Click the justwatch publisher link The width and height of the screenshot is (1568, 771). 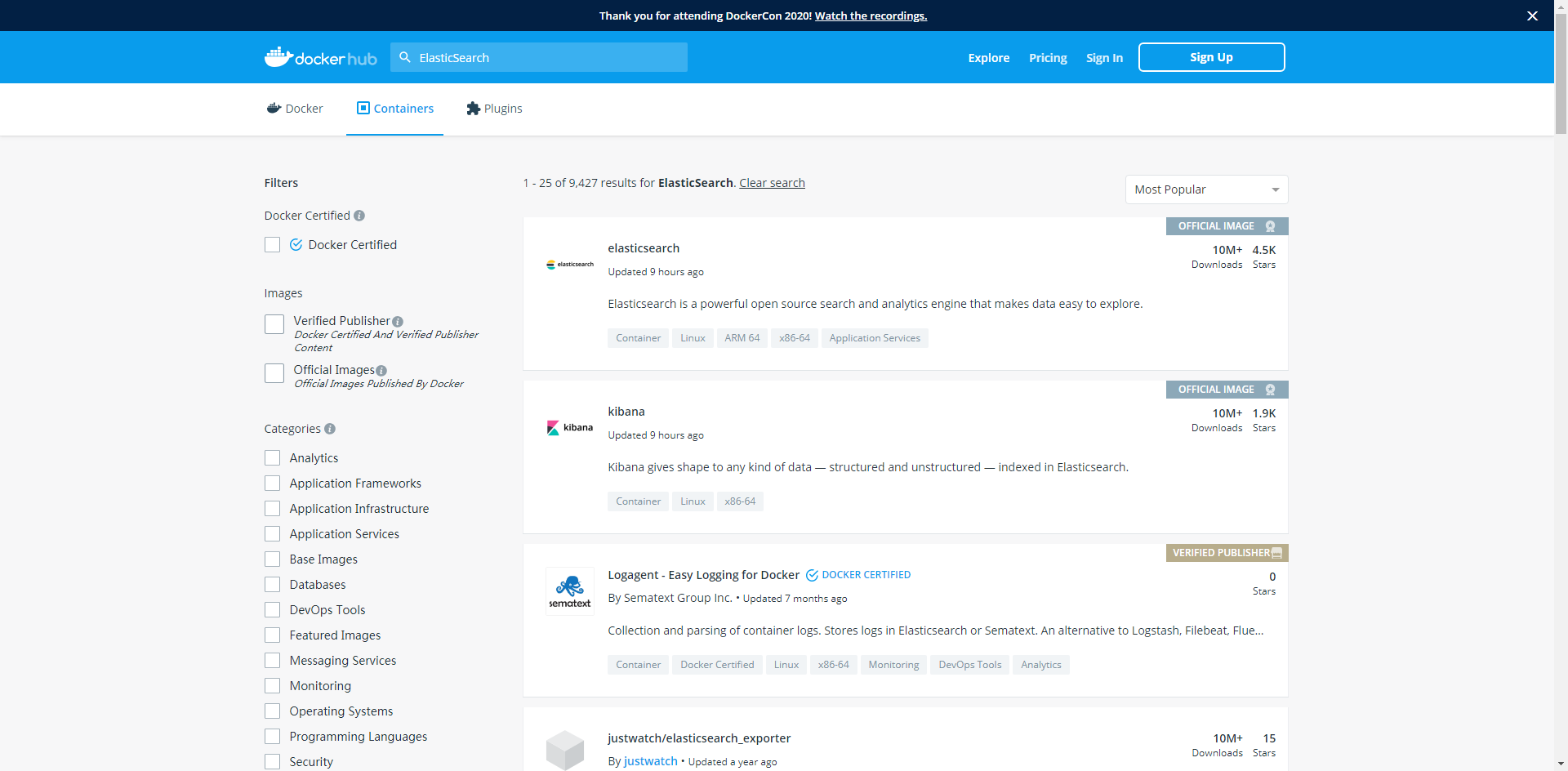pyautogui.click(x=650, y=761)
